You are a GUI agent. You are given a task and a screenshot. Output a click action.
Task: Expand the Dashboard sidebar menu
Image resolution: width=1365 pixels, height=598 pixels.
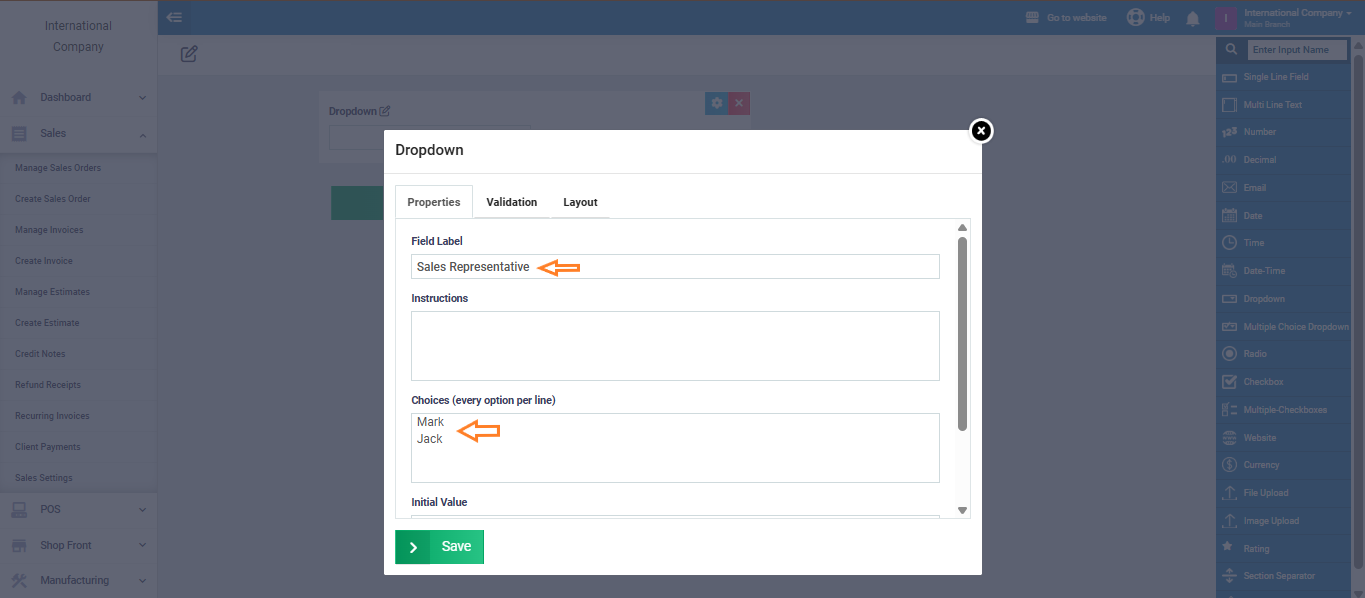[x=78, y=97]
